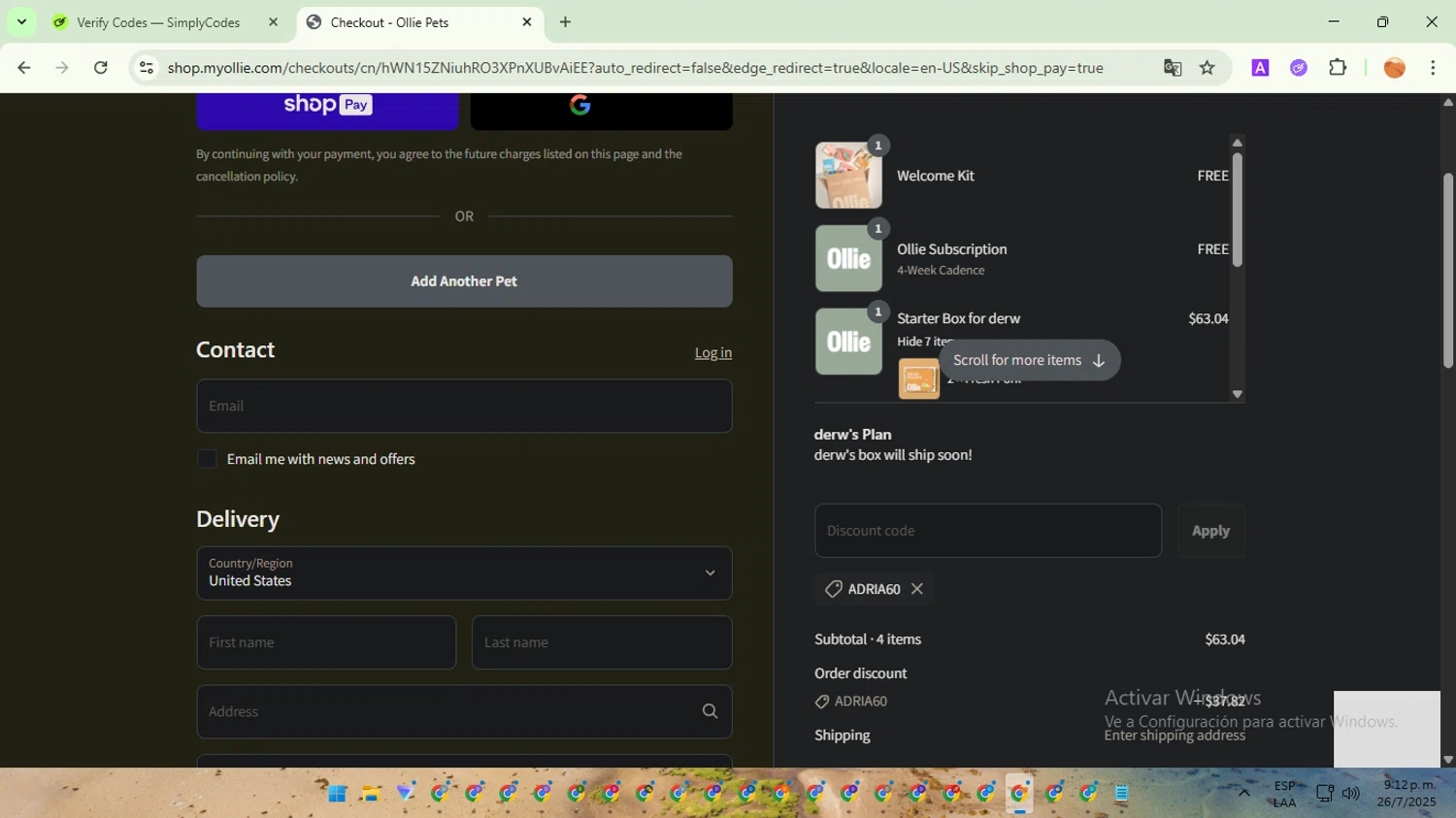Click the Scroll for more items button

click(x=1029, y=360)
